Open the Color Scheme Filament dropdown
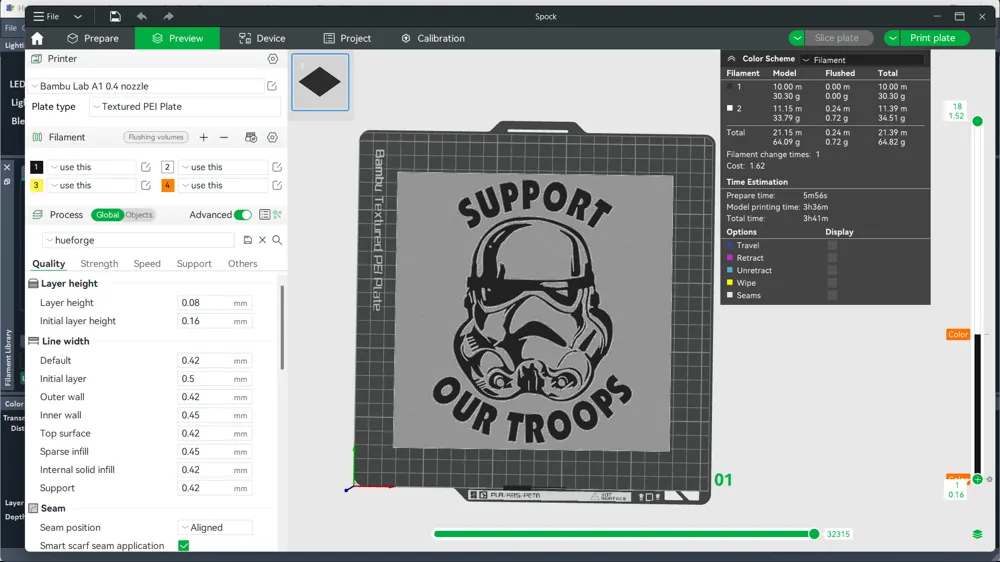 862,60
